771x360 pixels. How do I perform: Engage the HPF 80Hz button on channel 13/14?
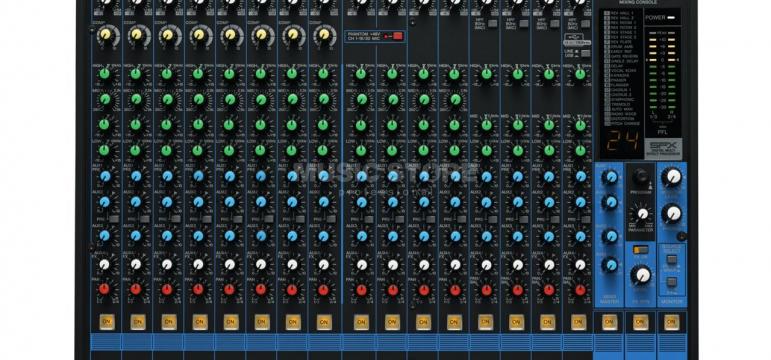click(x=492, y=23)
